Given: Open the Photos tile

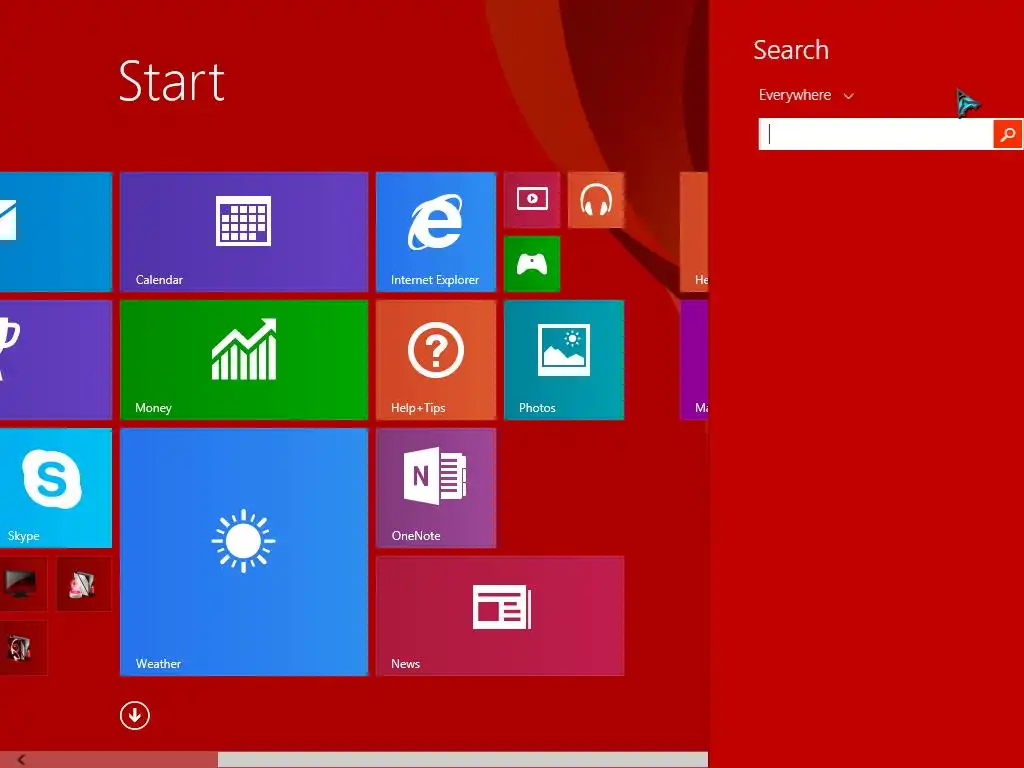Looking at the screenshot, I should point(564,360).
